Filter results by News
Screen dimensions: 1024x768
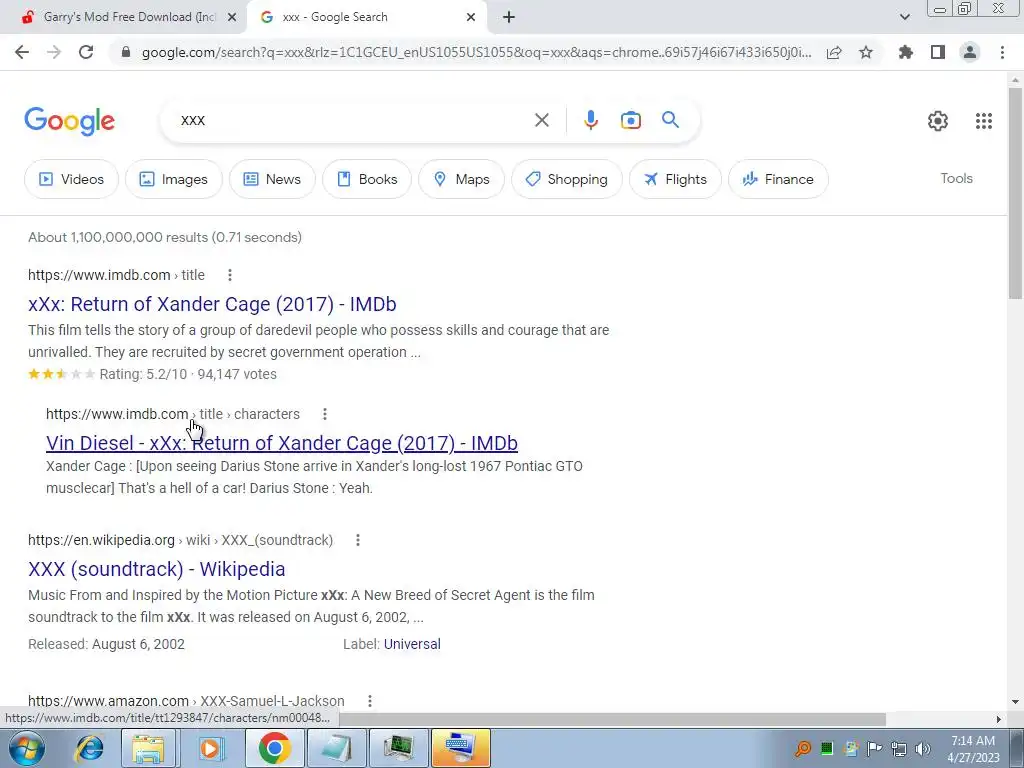(x=272, y=179)
